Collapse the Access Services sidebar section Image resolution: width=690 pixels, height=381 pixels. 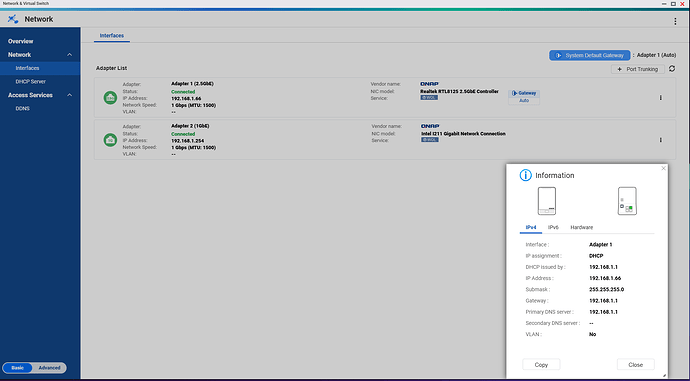click(70, 95)
